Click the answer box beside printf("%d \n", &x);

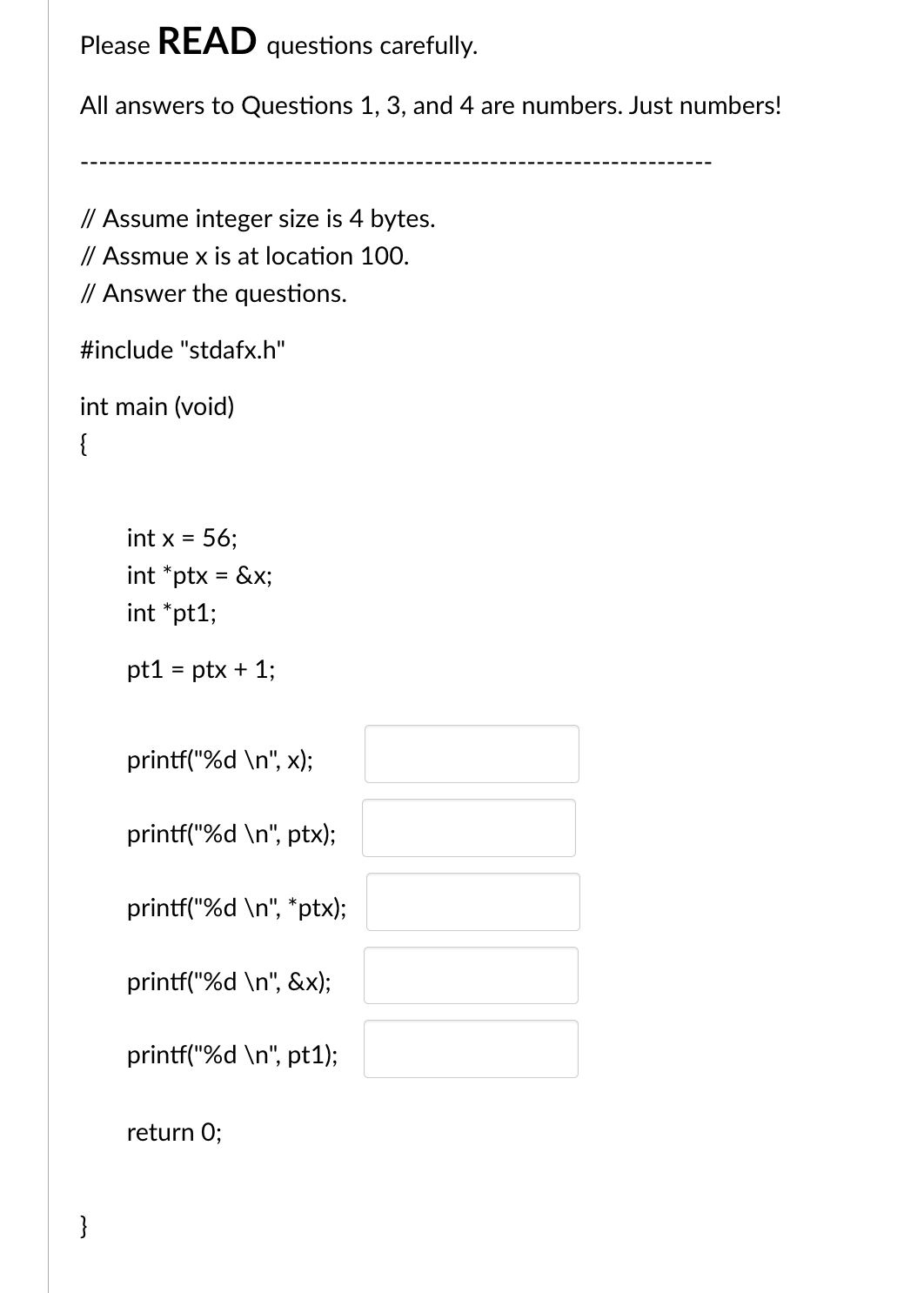pos(472,975)
